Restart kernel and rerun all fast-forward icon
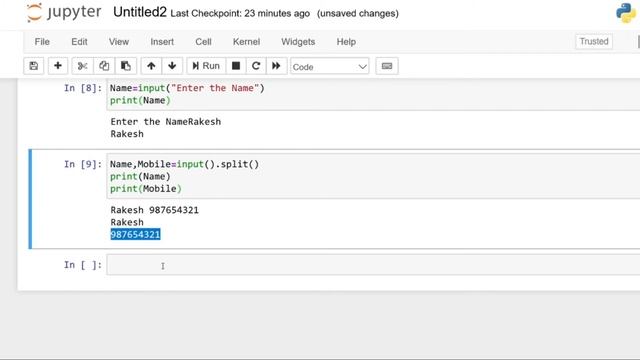The height and width of the screenshot is (360, 640). coord(276,66)
